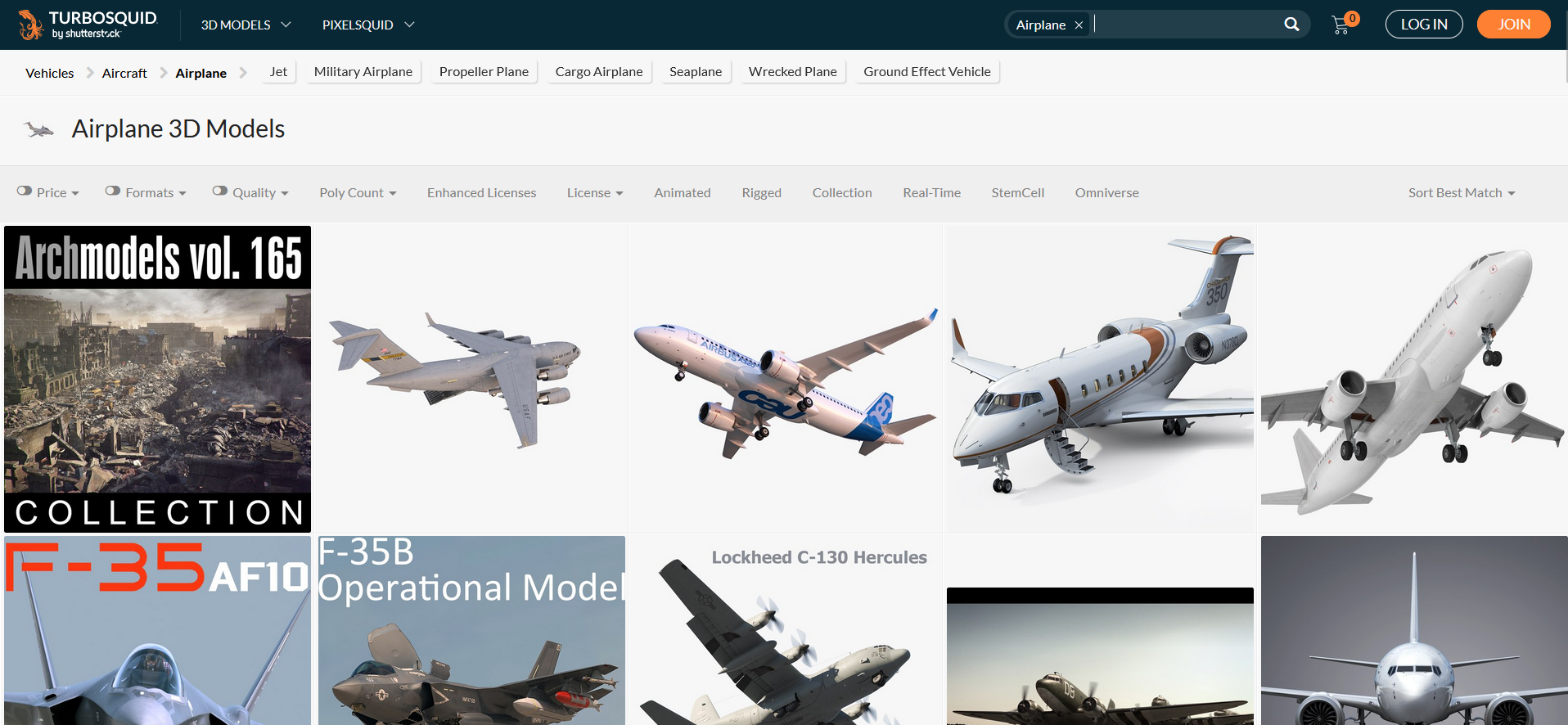Open the front-view white jetliner thumbnail

pyautogui.click(x=1414, y=630)
